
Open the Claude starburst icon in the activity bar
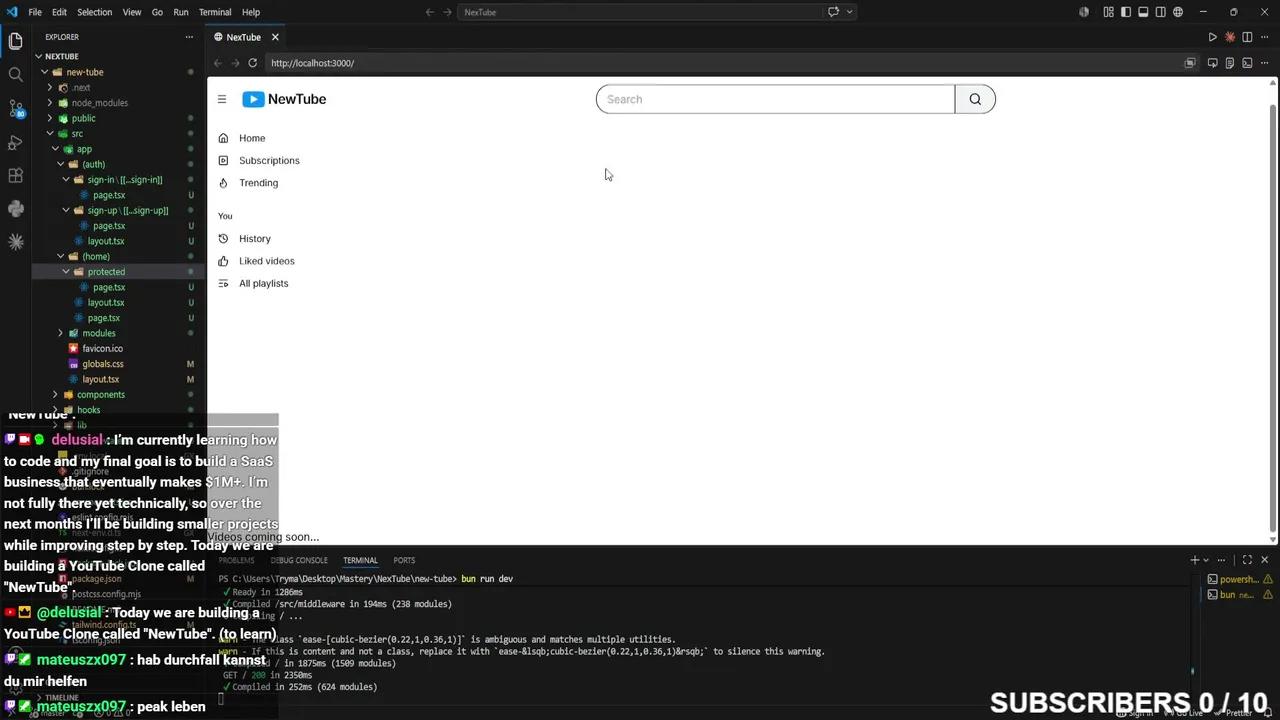pyautogui.click(x=15, y=242)
